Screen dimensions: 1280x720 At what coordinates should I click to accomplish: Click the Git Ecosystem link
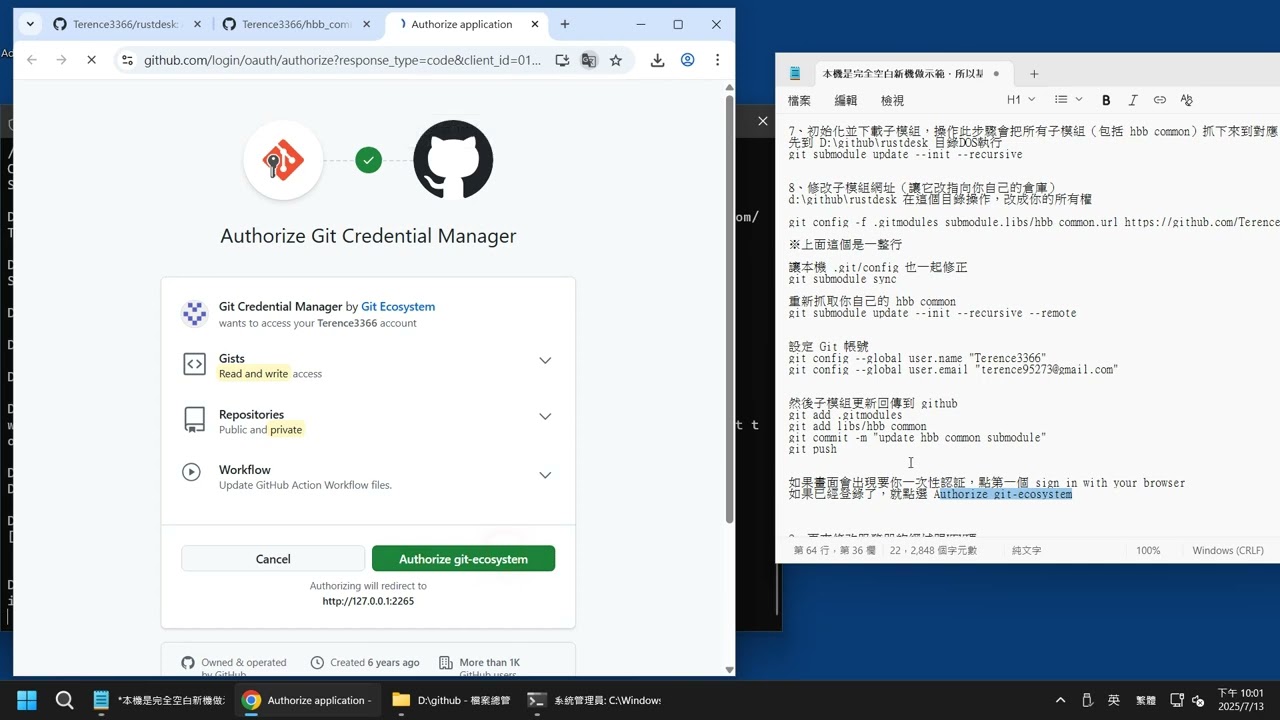tap(398, 307)
